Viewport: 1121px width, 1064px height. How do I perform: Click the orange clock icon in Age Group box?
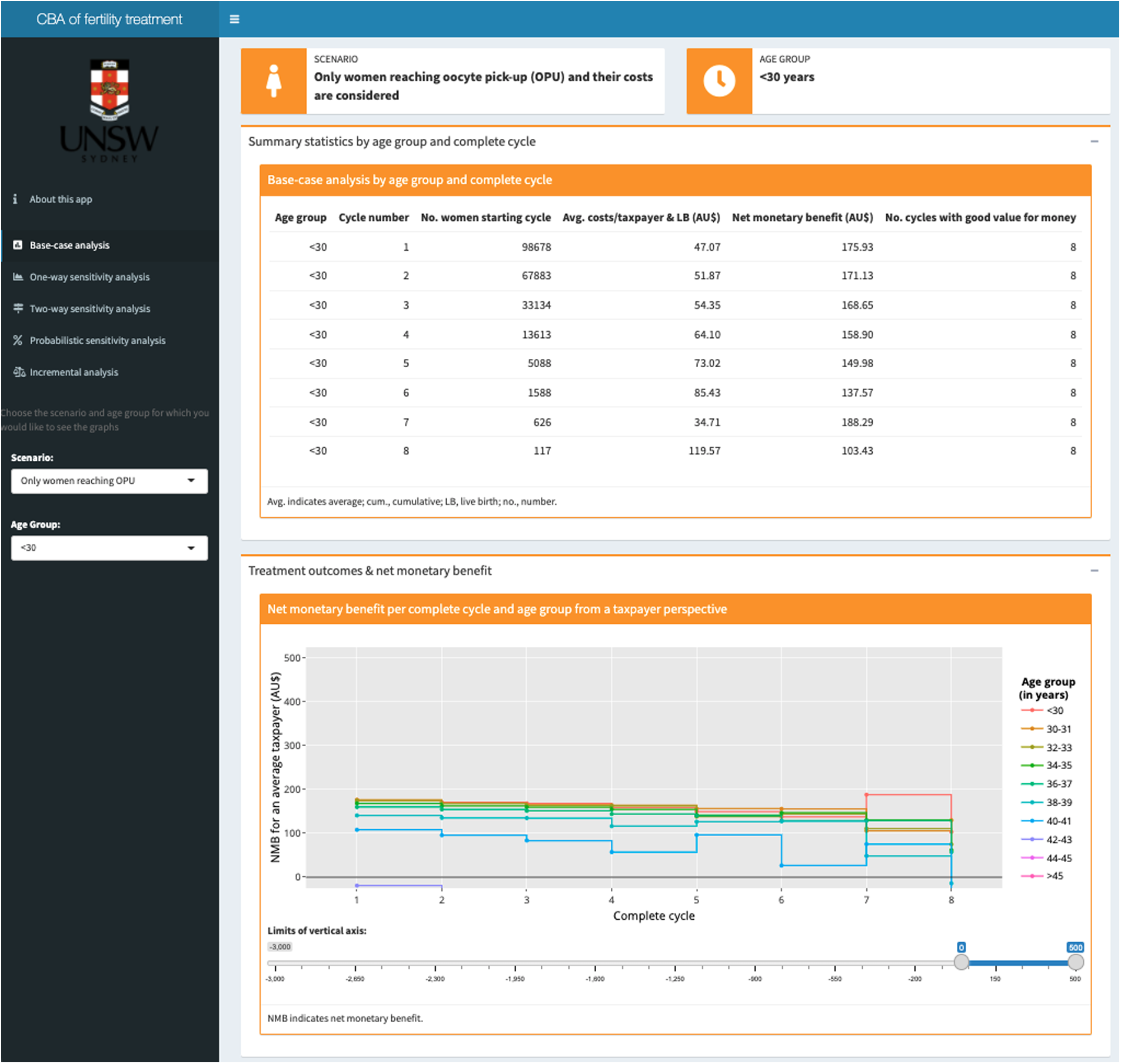click(x=719, y=81)
